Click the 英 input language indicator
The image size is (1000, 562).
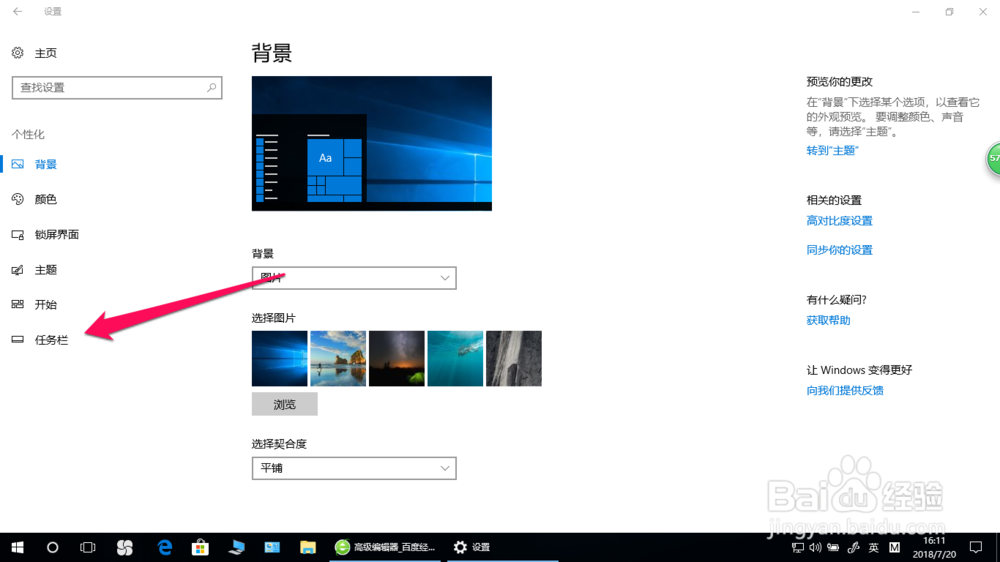[x=874, y=547]
